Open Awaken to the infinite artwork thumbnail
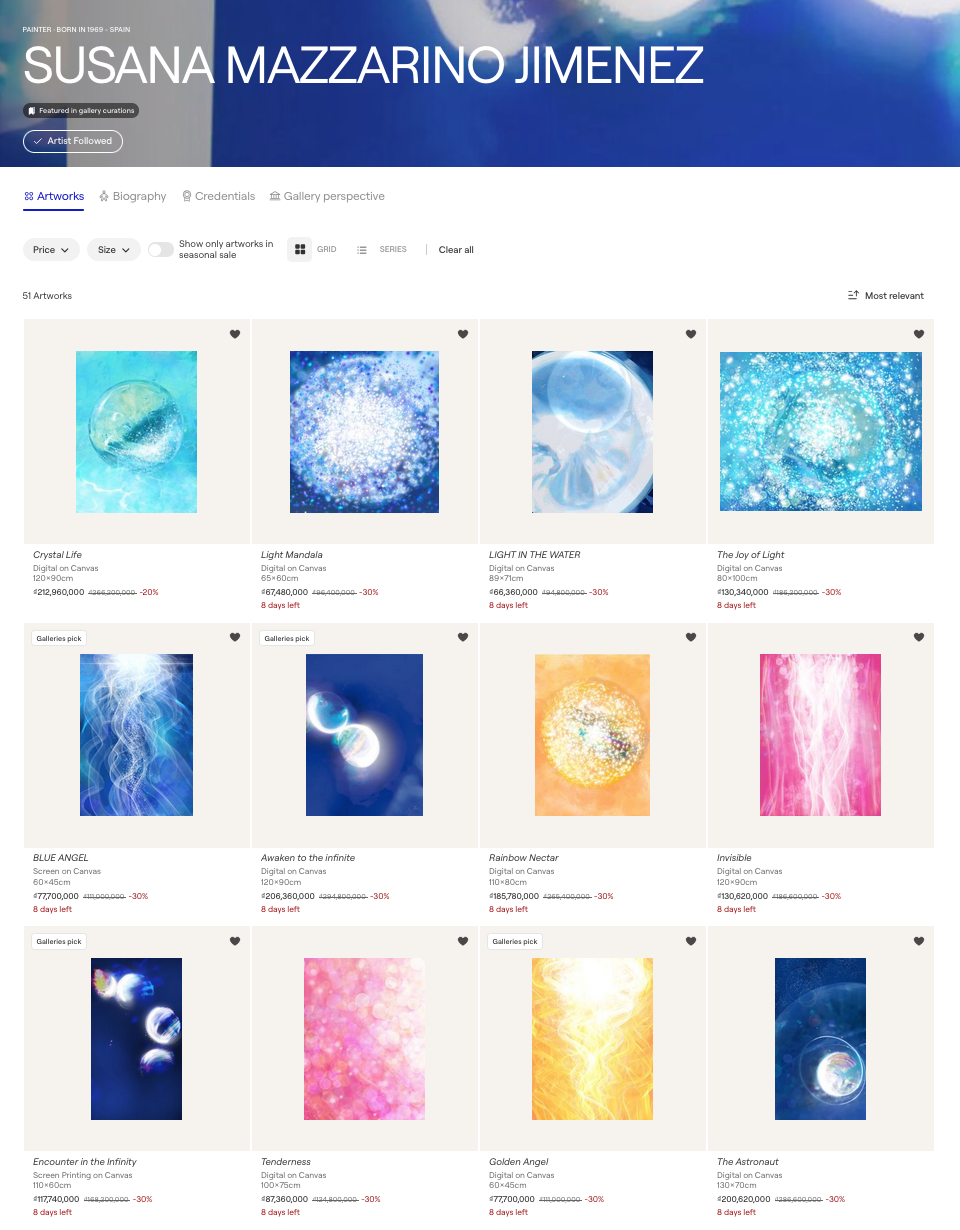960x1230 pixels. [364, 735]
